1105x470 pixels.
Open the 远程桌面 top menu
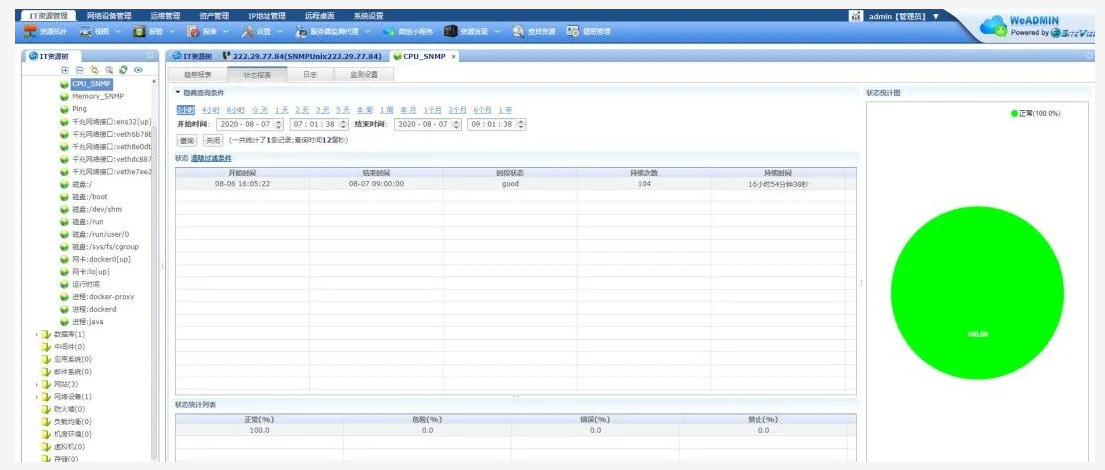[x=319, y=16]
